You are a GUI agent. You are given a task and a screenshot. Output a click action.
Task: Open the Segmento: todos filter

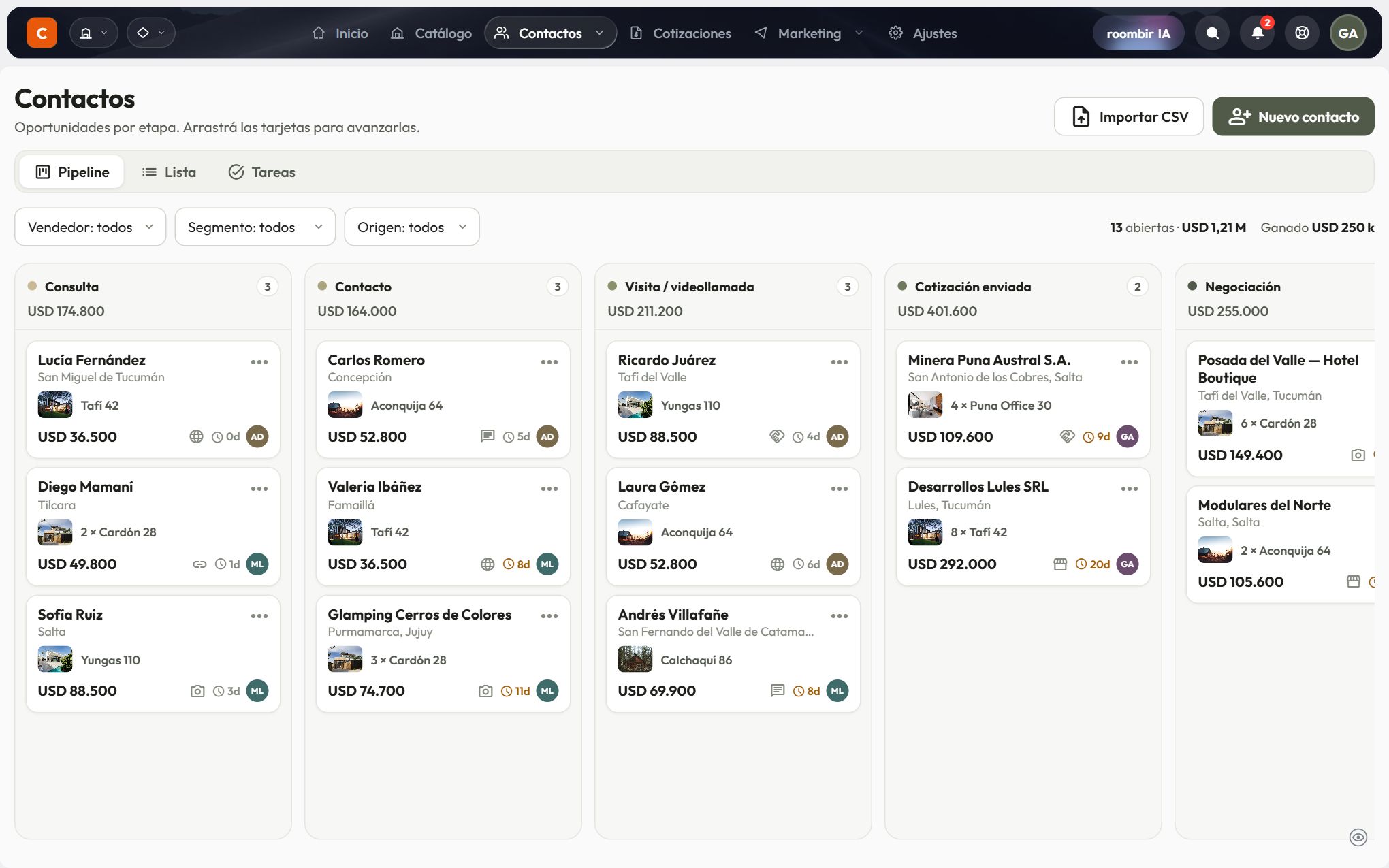255,227
